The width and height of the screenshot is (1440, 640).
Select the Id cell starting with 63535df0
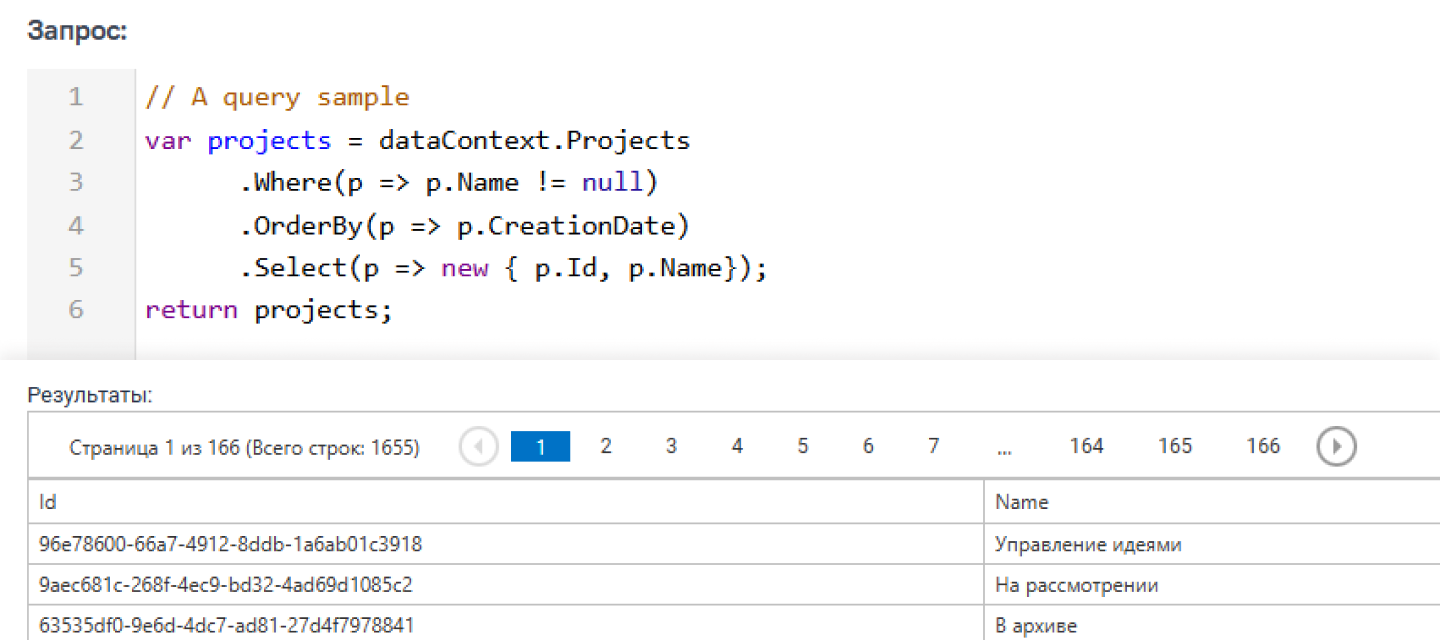227,626
